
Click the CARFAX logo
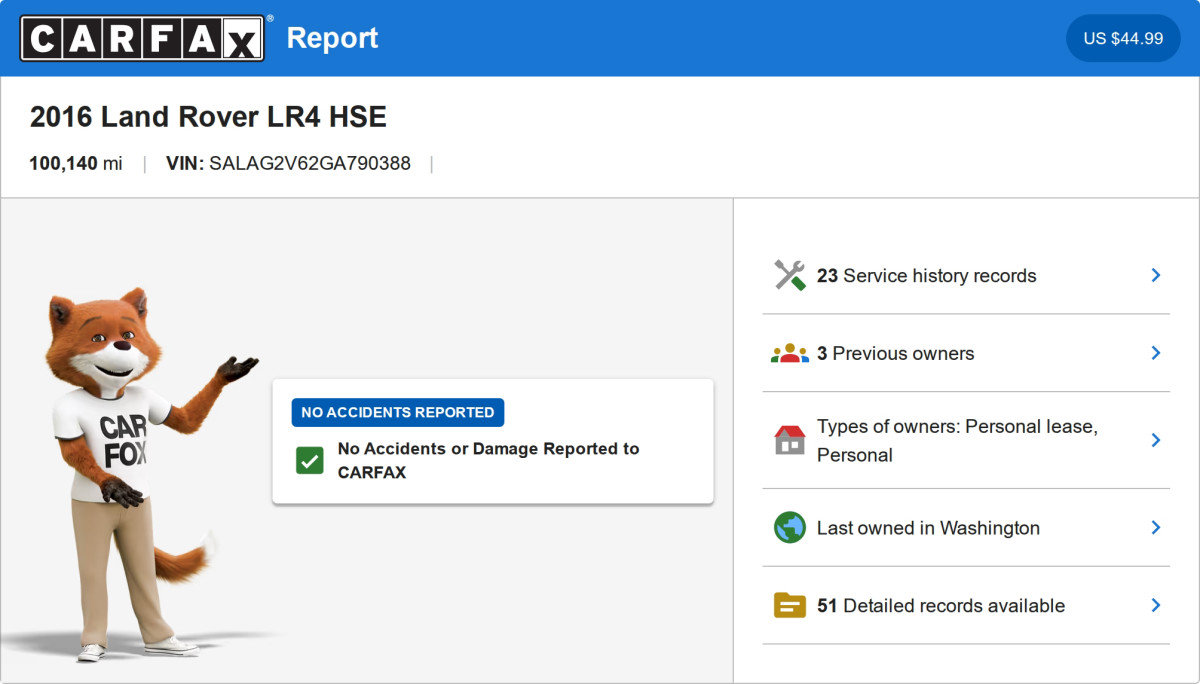coord(143,38)
